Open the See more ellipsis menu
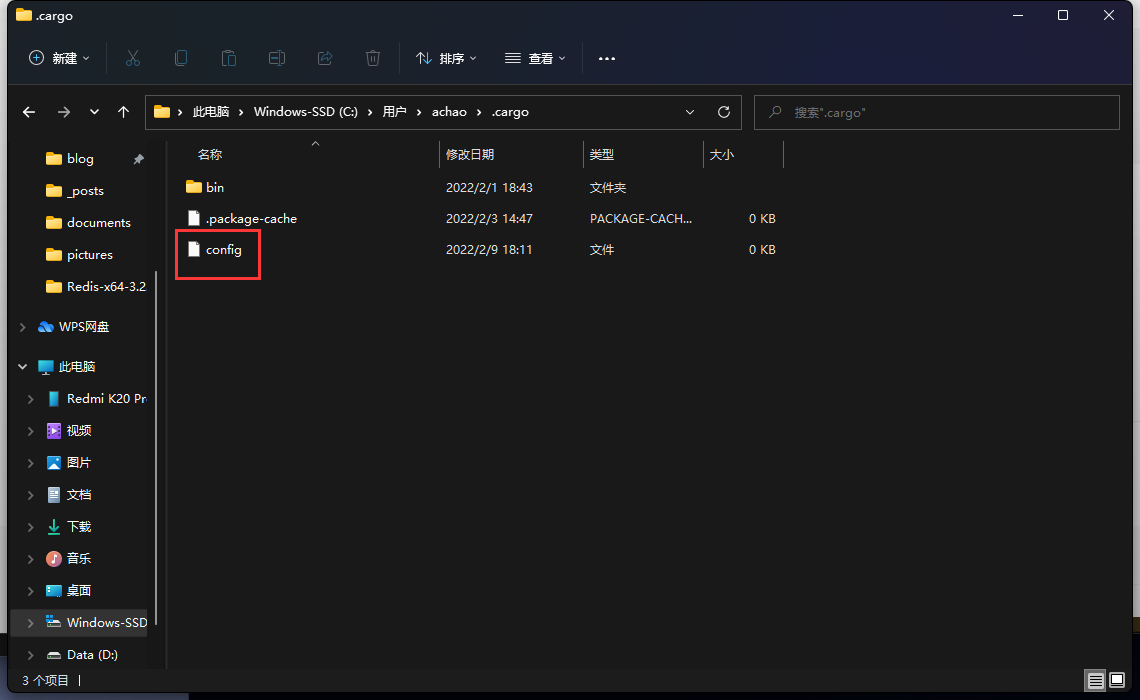1140x700 pixels. coord(607,58)
